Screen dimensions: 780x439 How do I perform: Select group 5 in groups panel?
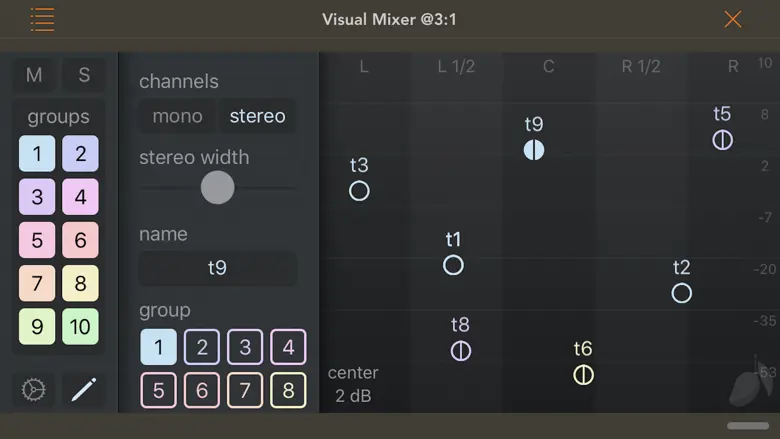[37, 240]
